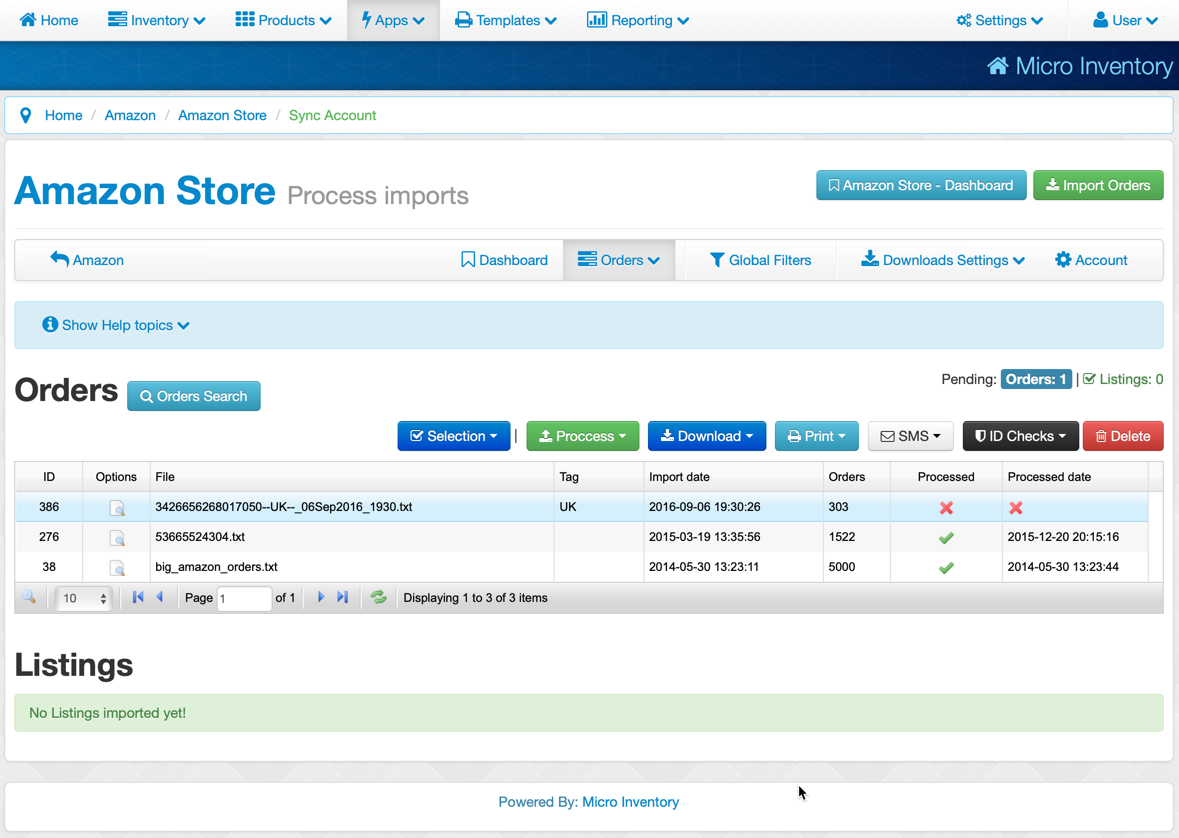Open the ID Checks dropdown
Image resolution: width=1179 pixels, height=838 pixels.
click(1020, 436)
